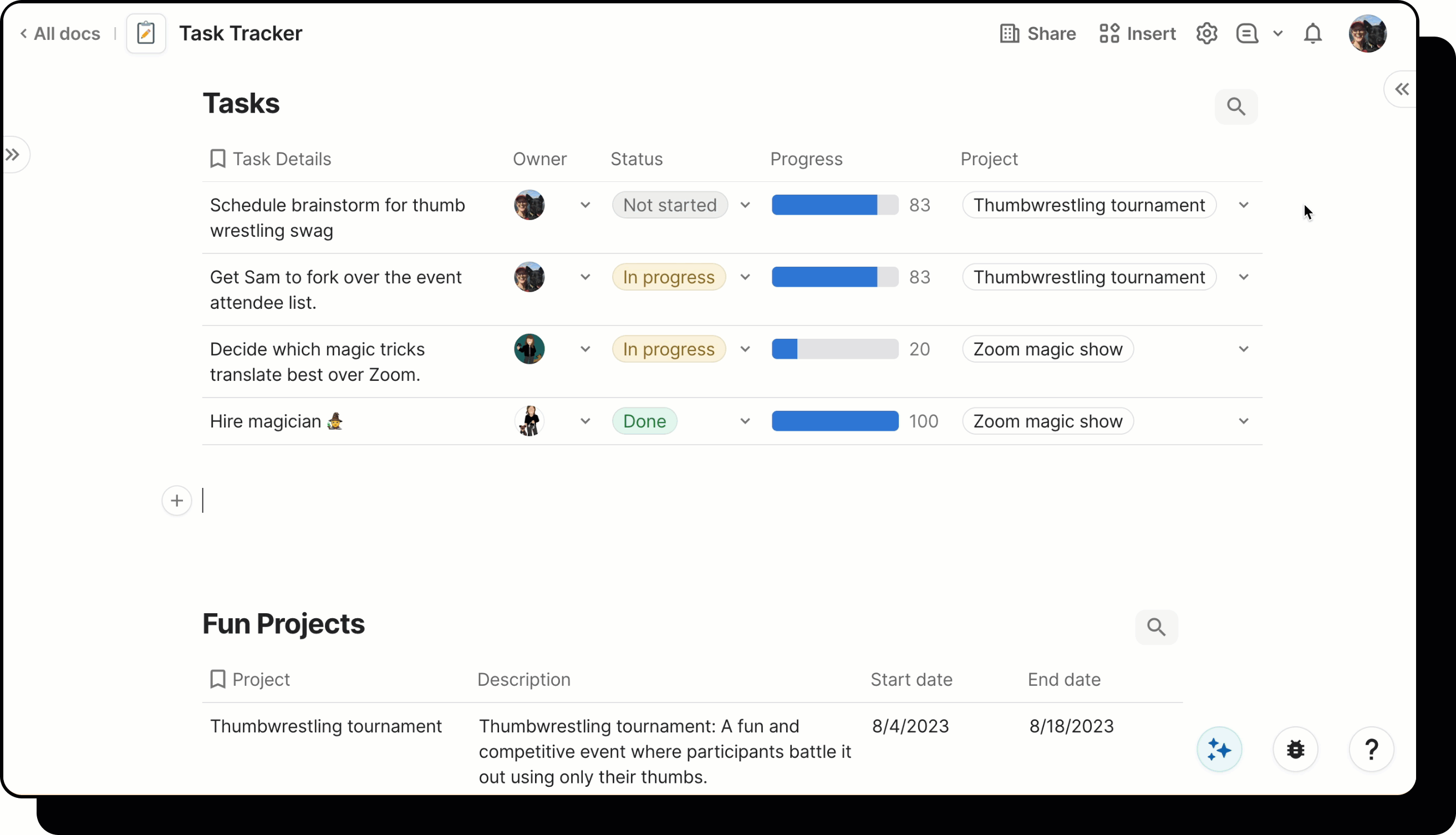Click owner avatar in Get Sam row
This screenshot has width=1456, height=835.
click(x=529, y=278)
